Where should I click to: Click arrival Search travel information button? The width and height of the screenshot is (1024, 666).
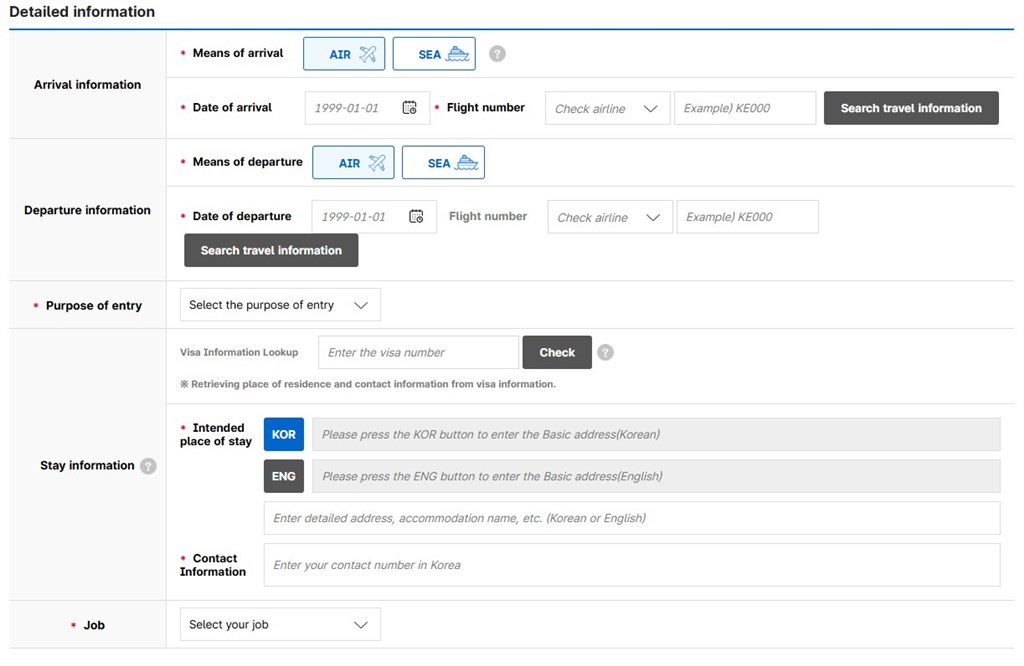(911, 108)
